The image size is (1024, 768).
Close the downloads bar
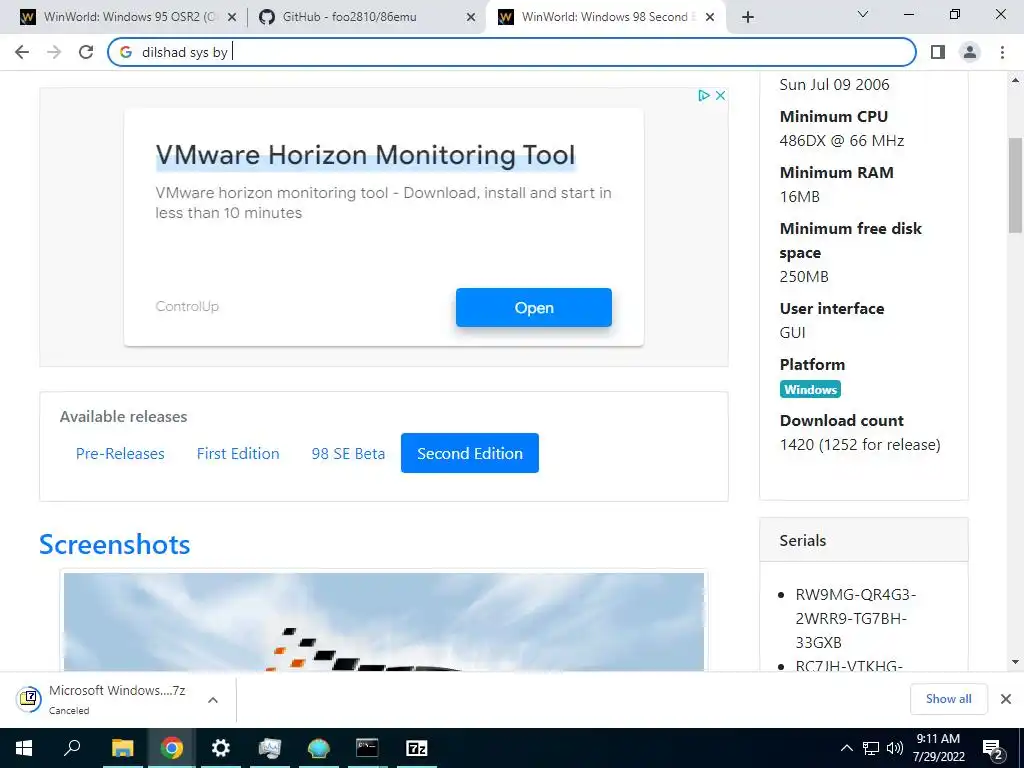(x=1006, y=699)
